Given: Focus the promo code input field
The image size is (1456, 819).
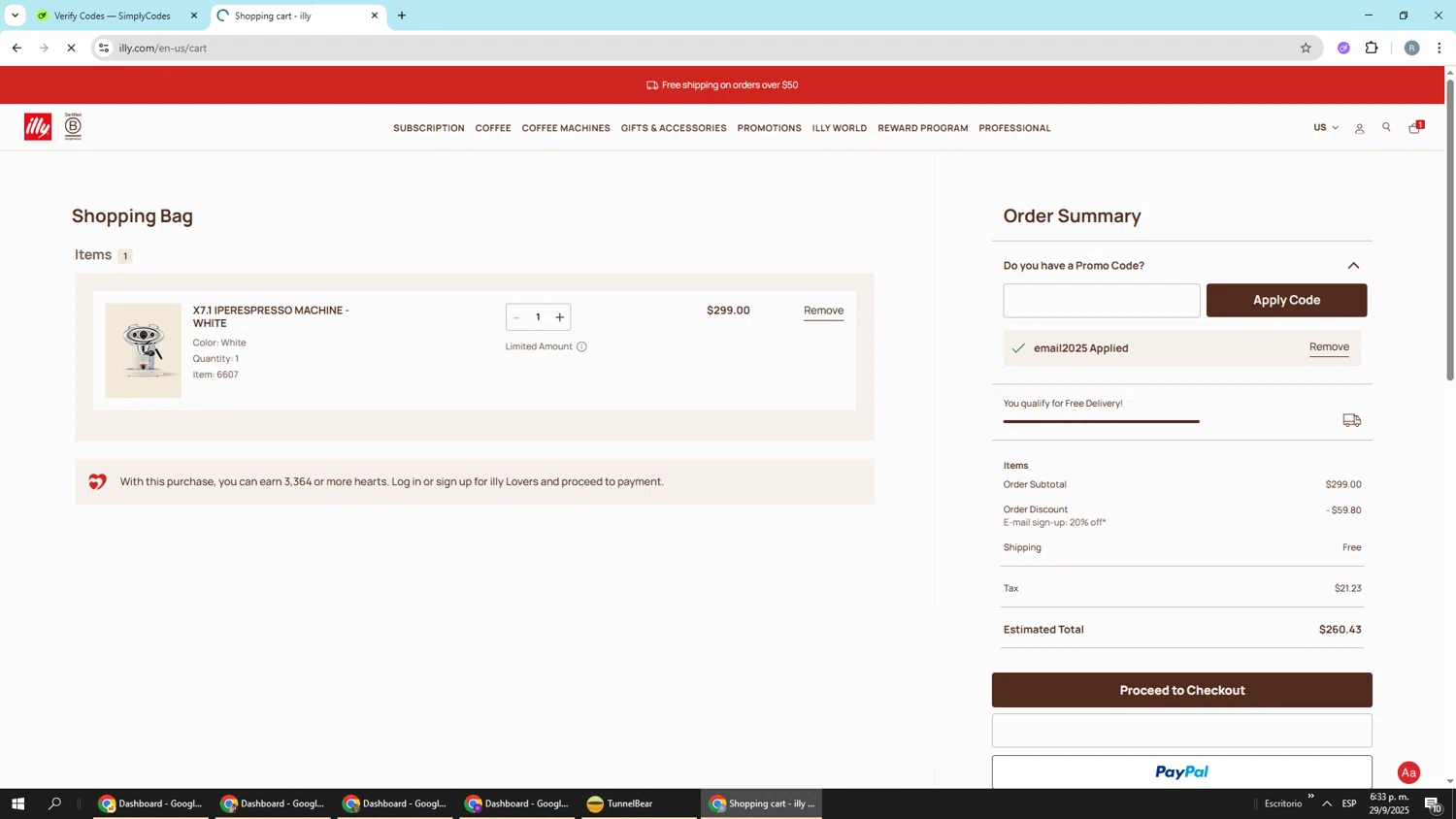Looking at the screenshot, I should (x=1102, y=300).
